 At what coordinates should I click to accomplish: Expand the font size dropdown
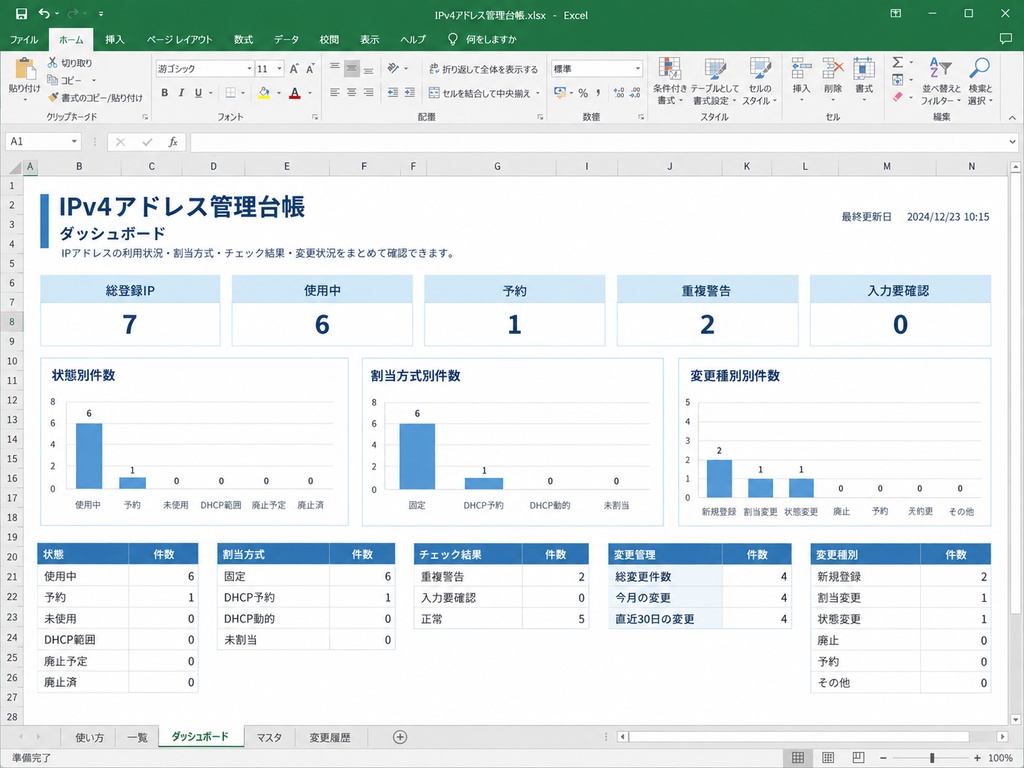[x=280, y=69]
